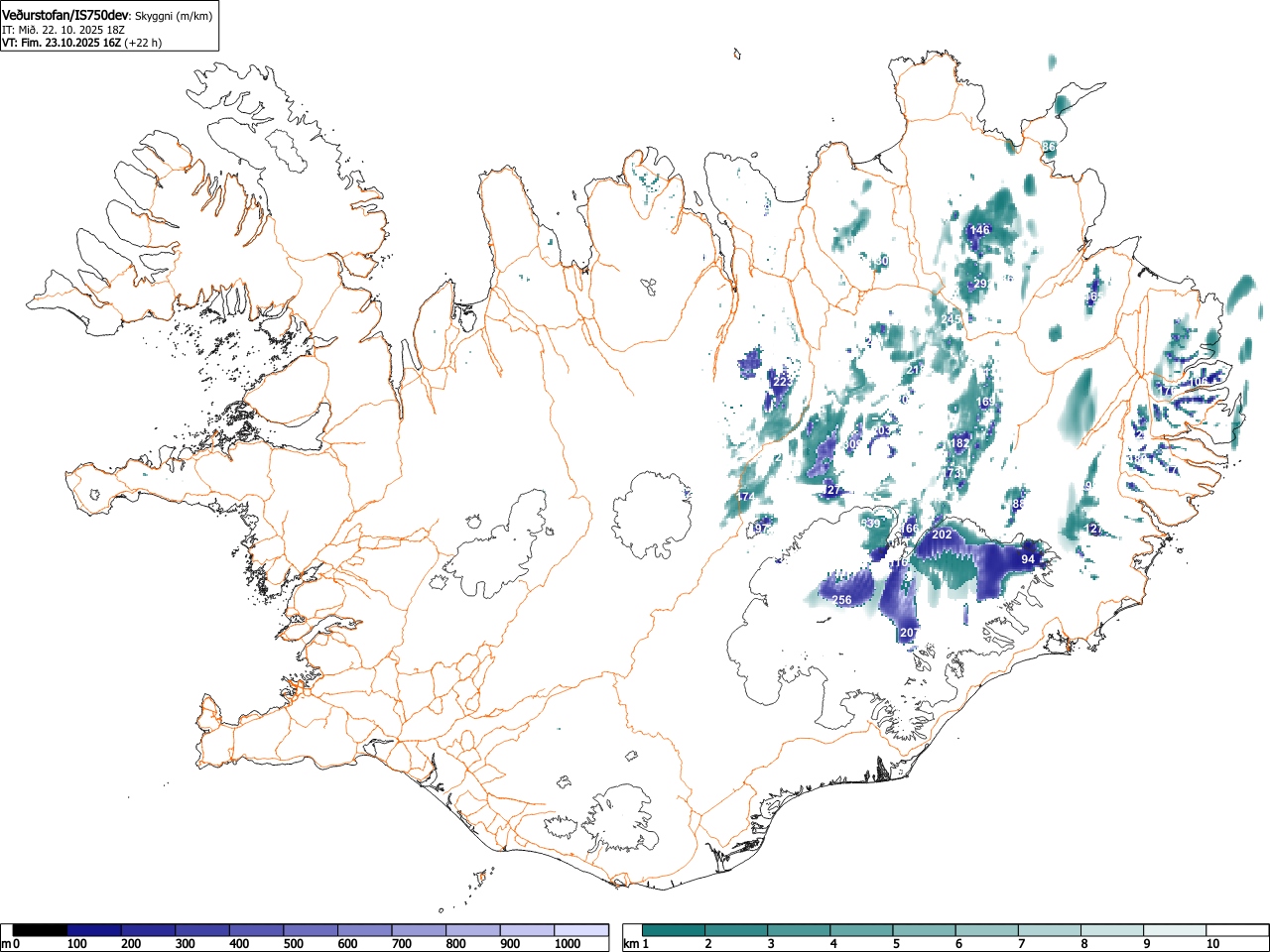Pick the 200–300 m legend color segment
1270x952 pixels.
click(149, 930)
